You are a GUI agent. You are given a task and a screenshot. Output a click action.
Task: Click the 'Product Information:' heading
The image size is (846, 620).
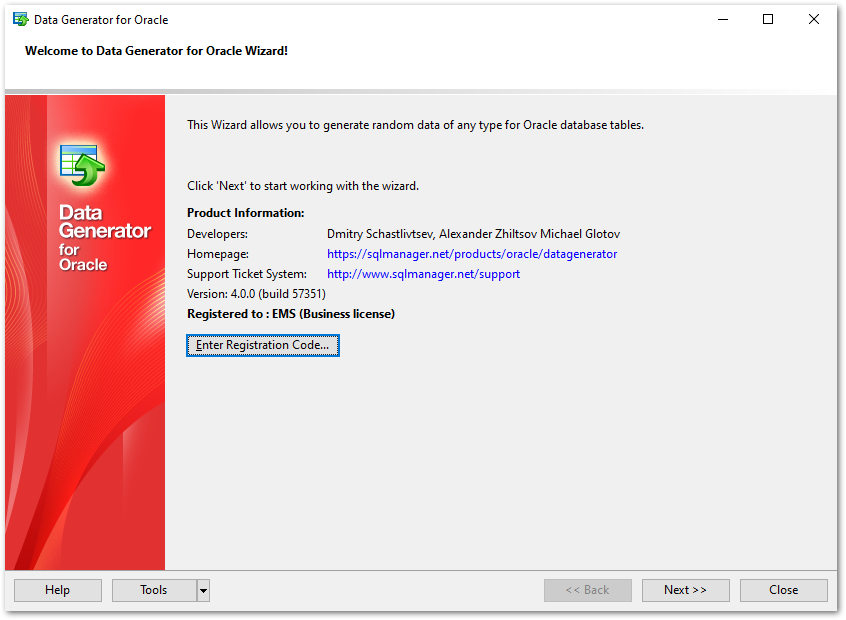pos(245,213)
